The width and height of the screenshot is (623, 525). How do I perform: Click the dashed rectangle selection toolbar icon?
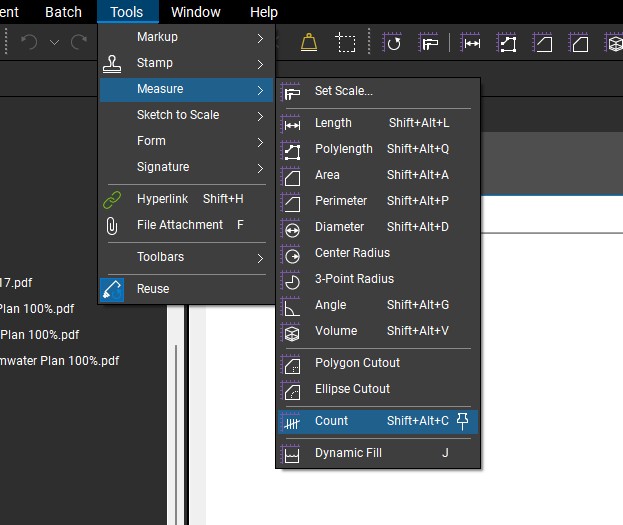(346, 43)
